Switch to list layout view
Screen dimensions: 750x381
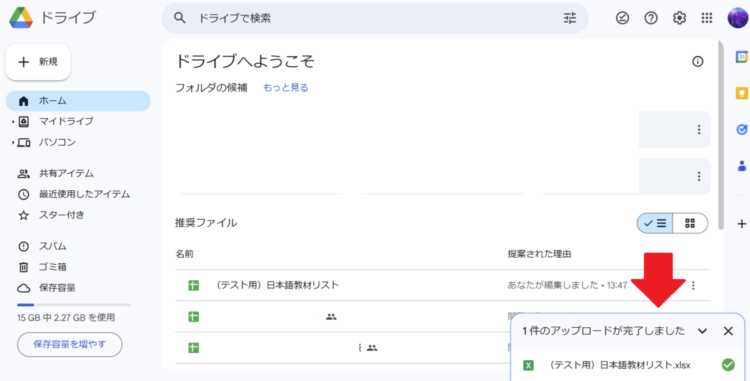[655, 223]
